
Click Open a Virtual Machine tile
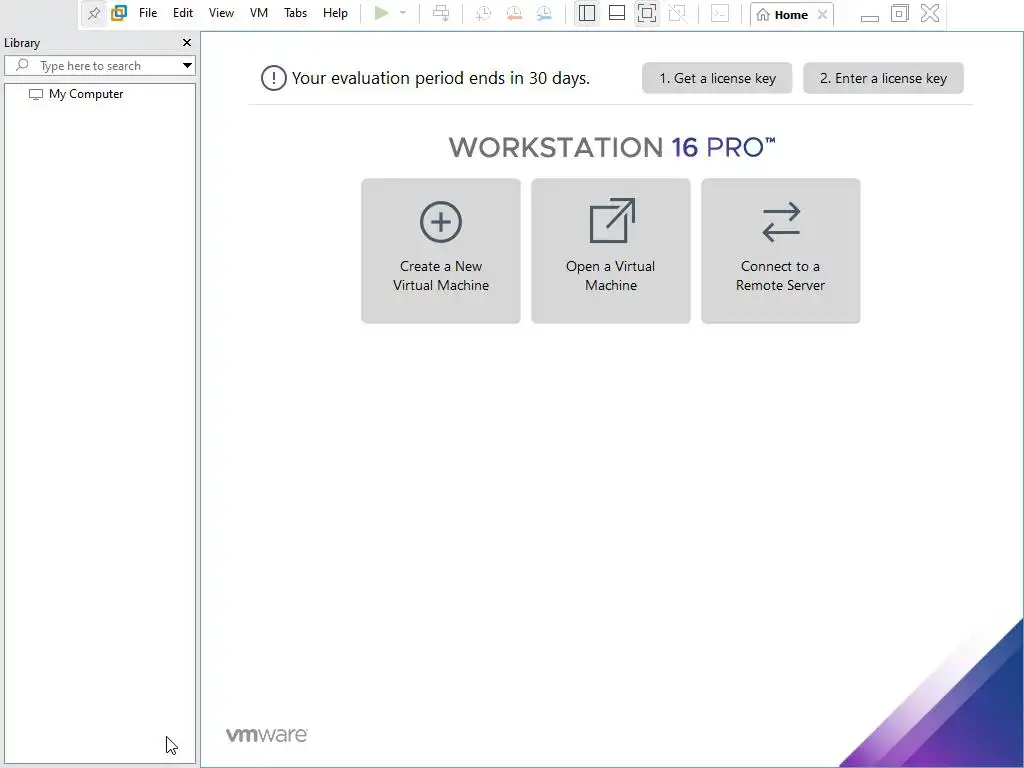611,251
